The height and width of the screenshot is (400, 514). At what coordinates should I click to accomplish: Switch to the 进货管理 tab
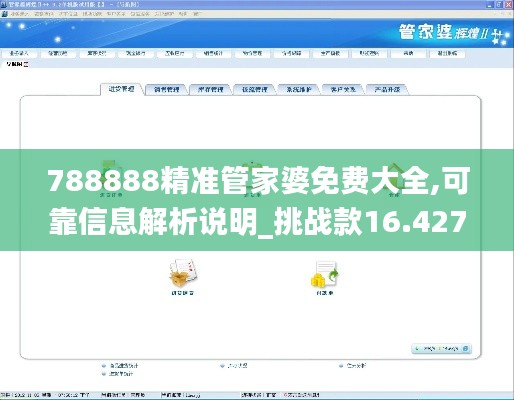click(x=122, y=89)
